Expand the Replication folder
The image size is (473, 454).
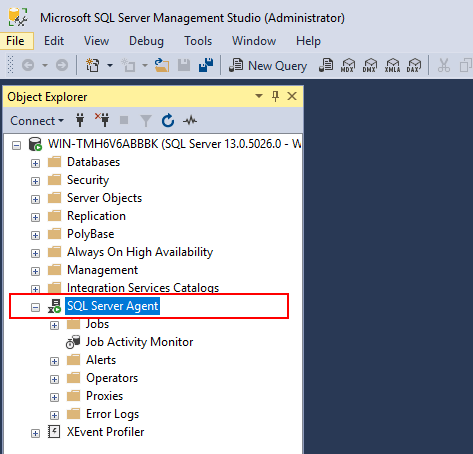coord(35,217)
